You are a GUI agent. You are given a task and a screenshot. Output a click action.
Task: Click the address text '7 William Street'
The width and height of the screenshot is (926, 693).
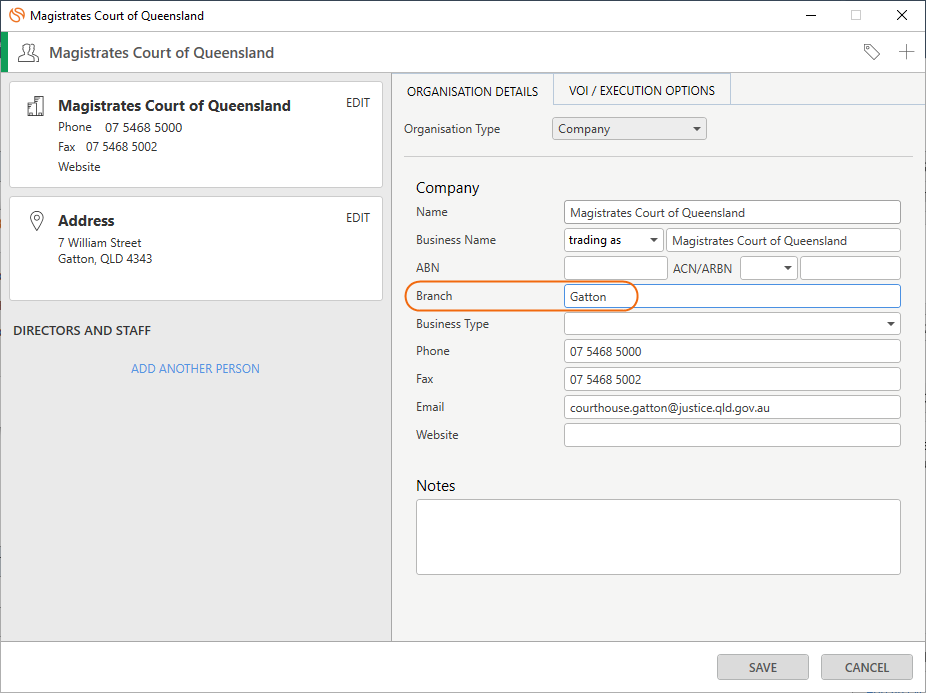100,243
